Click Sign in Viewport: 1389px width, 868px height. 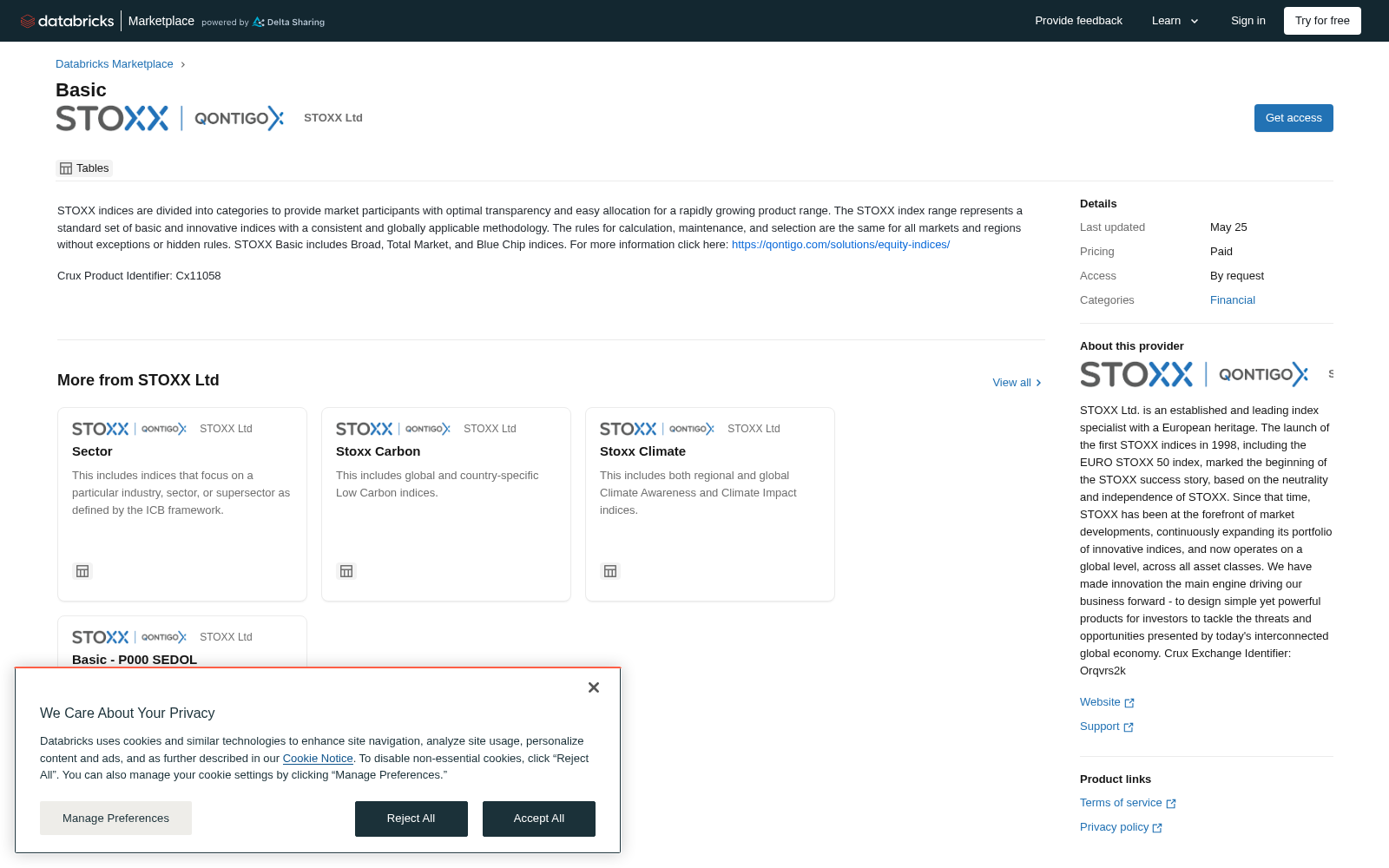[1247, 21]
